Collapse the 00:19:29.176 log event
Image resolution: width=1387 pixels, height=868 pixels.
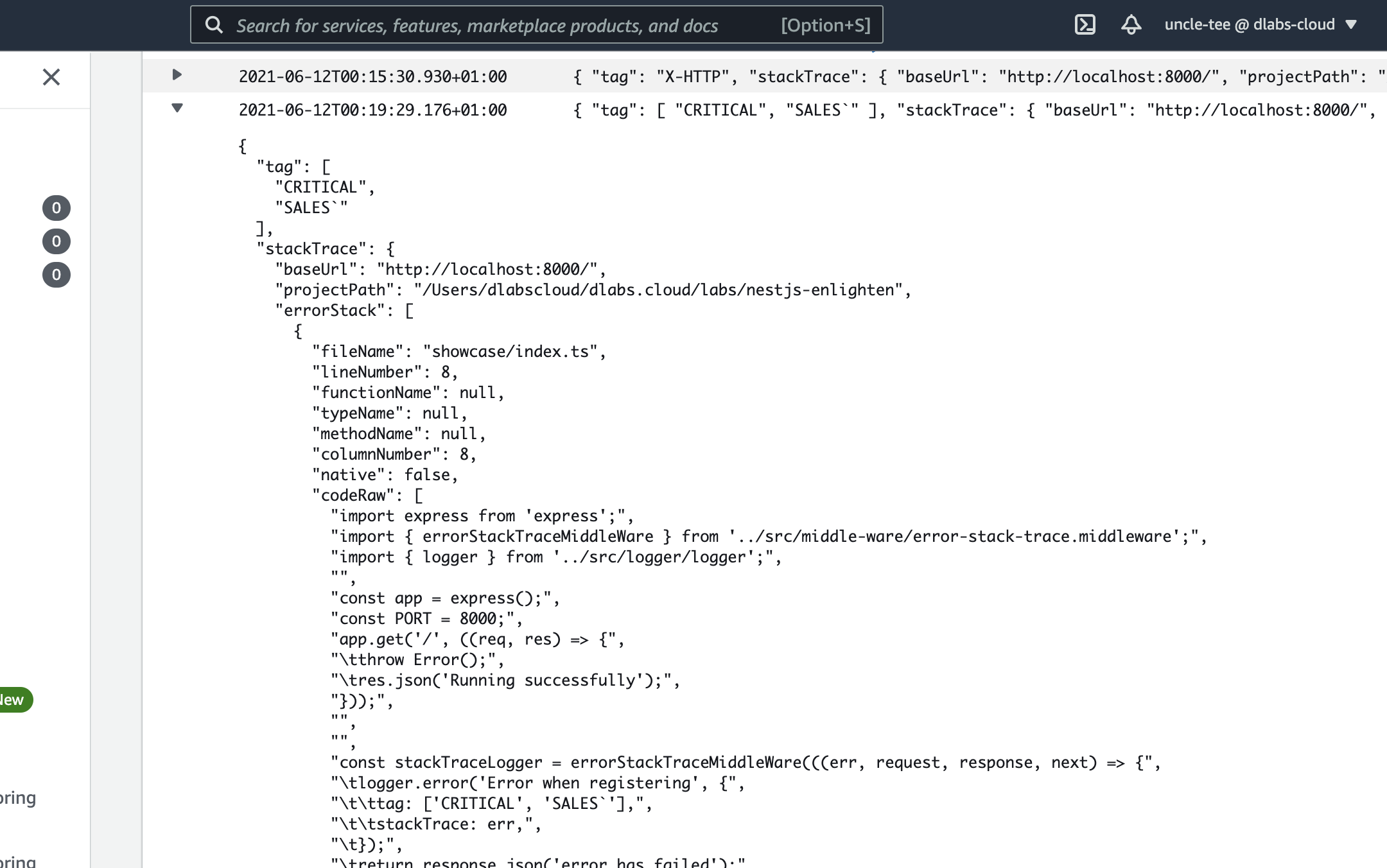click(177, 108)
